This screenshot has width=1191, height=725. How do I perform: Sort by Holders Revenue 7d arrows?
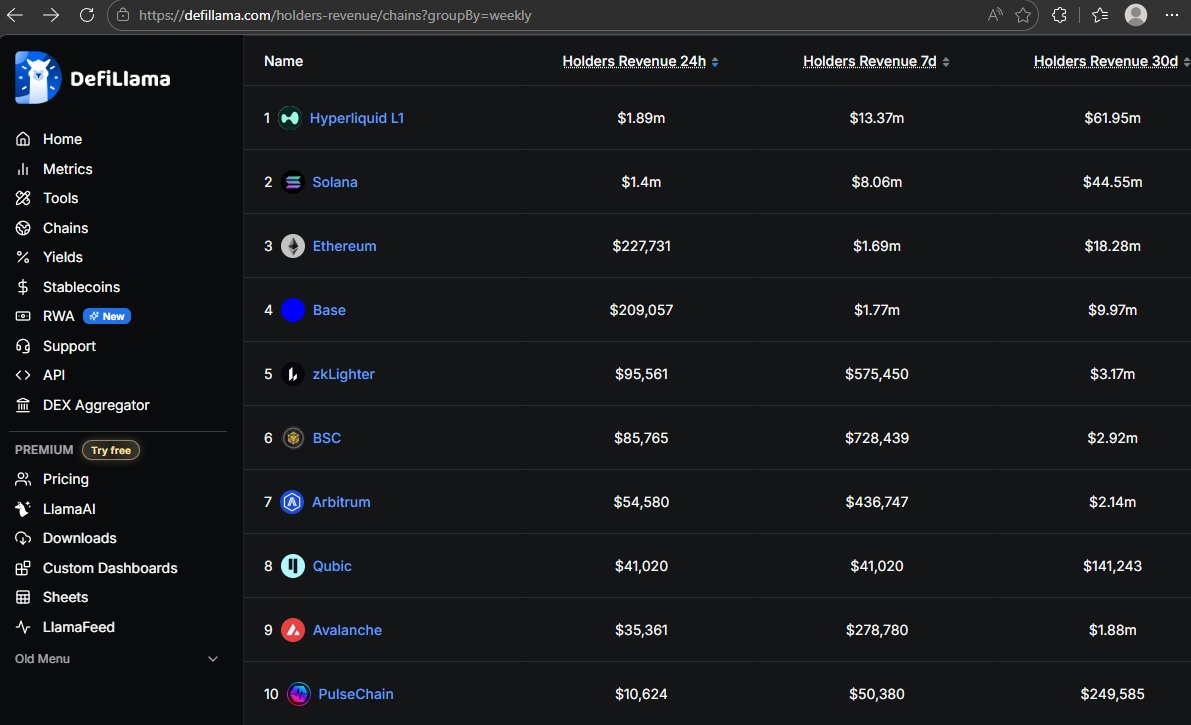(x=946, y=62)
